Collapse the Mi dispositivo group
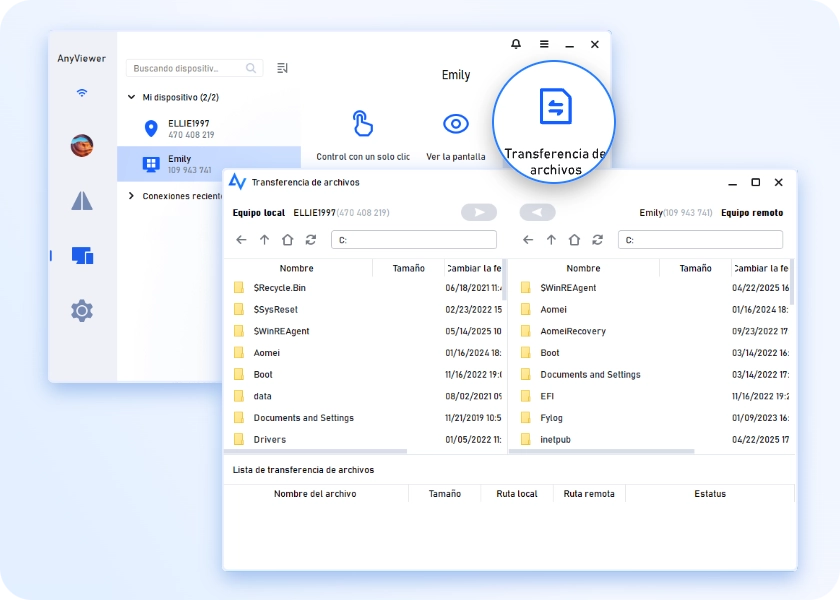The width and height of the screenshot is (840, 600). 131,98
